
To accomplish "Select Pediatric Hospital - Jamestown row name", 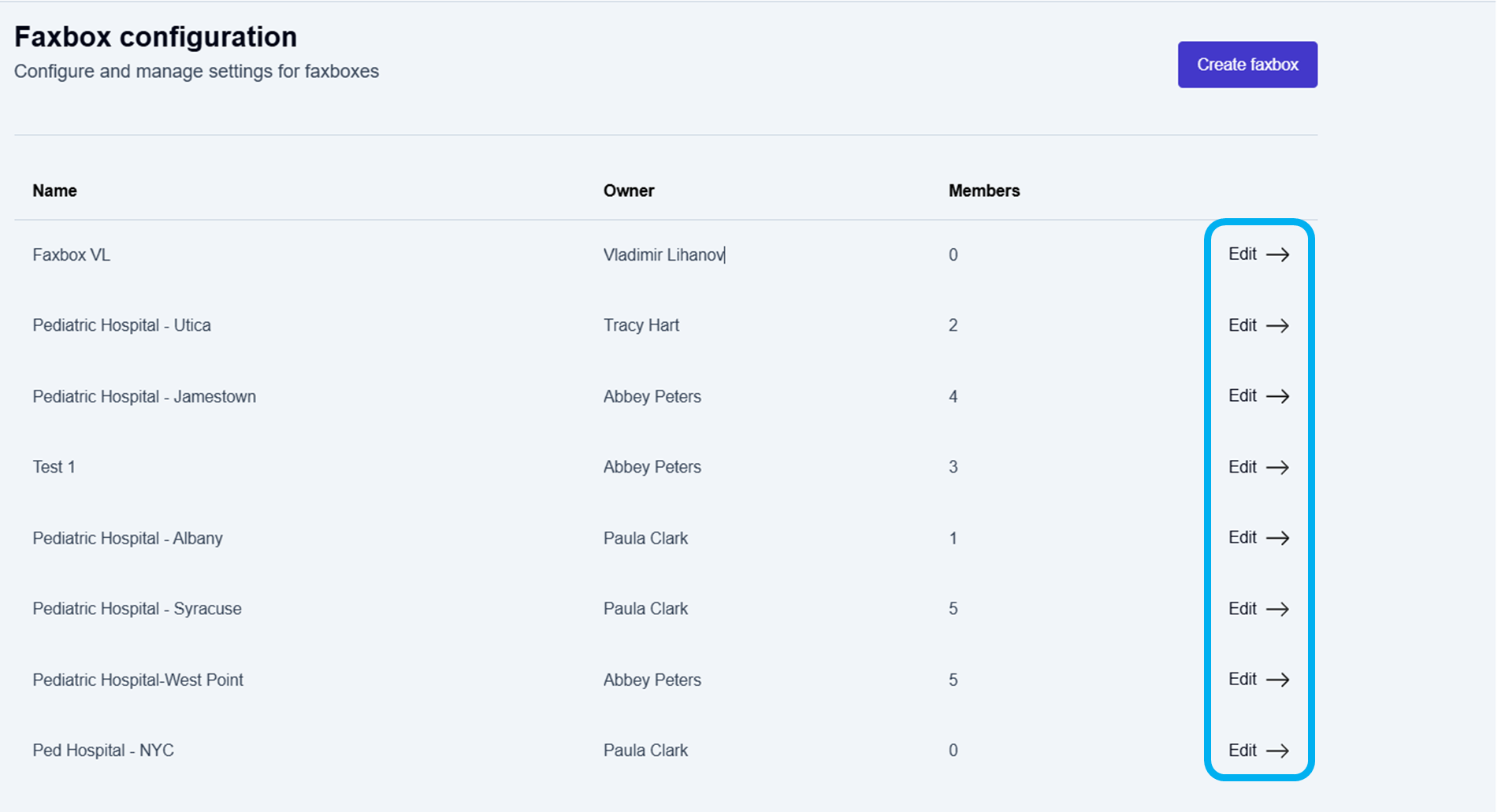I will 144,397.
